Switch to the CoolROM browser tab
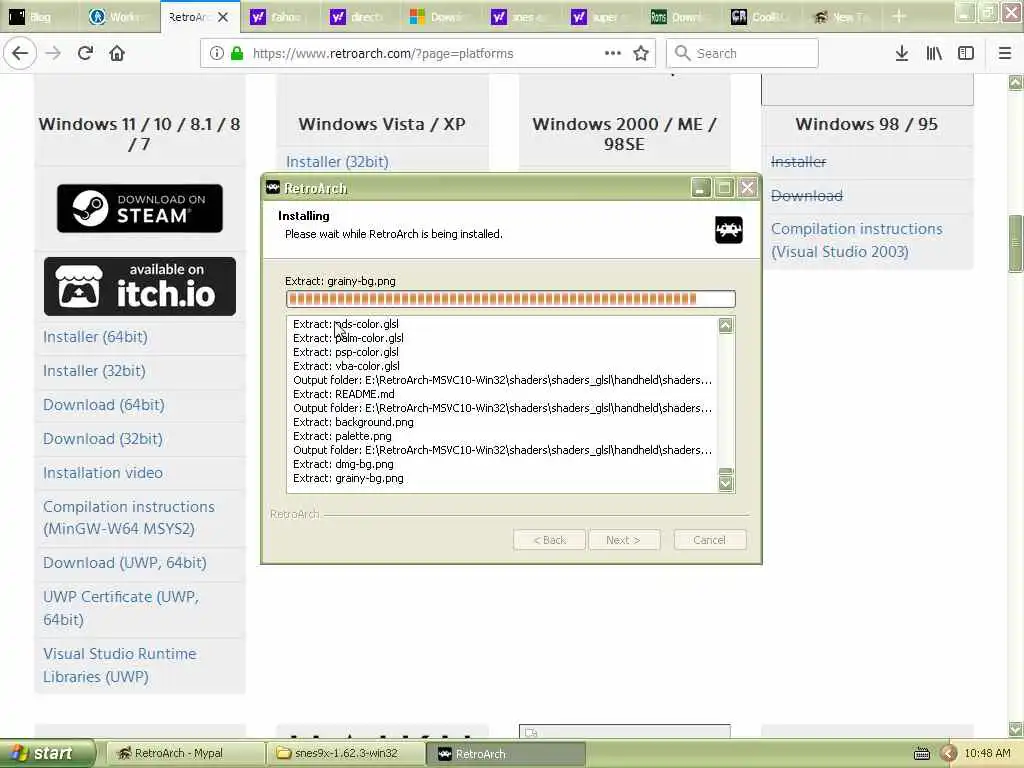 tap(763, 17)
